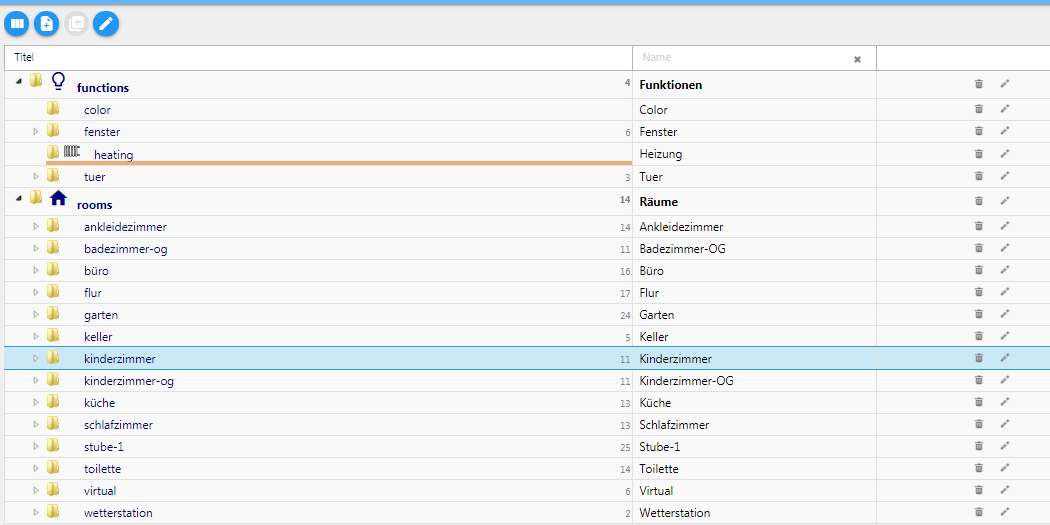
Task: Click the blue pencil edit toolbar button
Action: pyautogui.click(x=106, y=23)
